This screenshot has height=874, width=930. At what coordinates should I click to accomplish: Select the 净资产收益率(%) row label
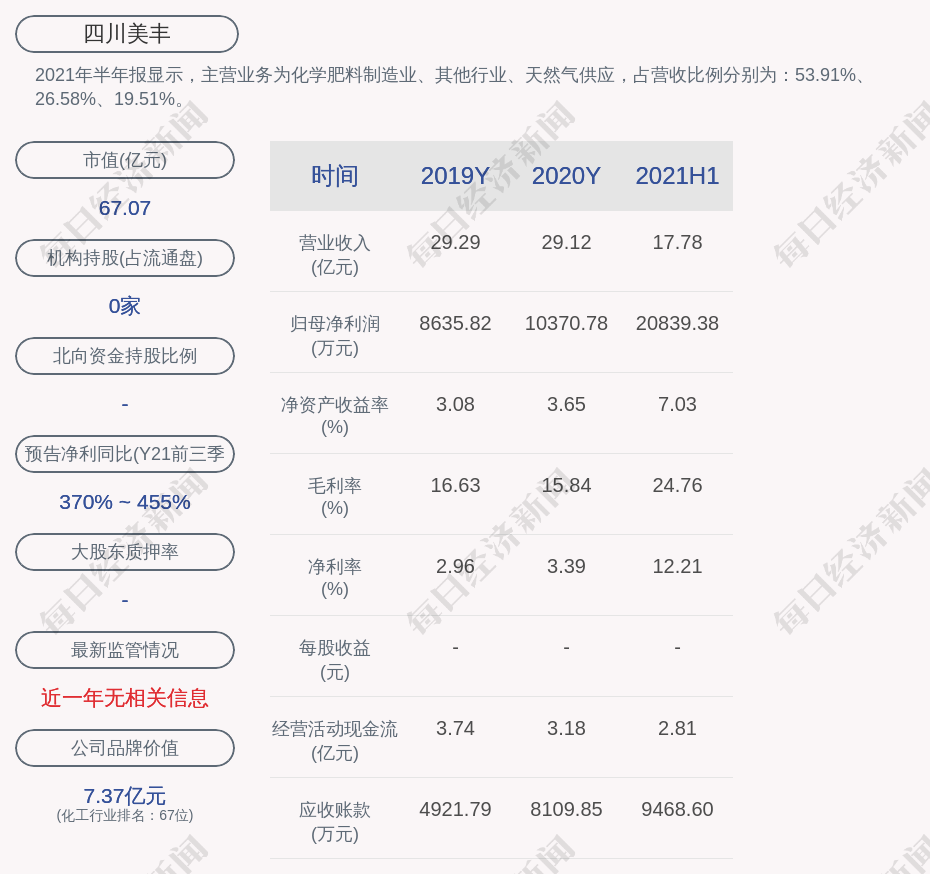pyautogui.click(x=335, y=416)
